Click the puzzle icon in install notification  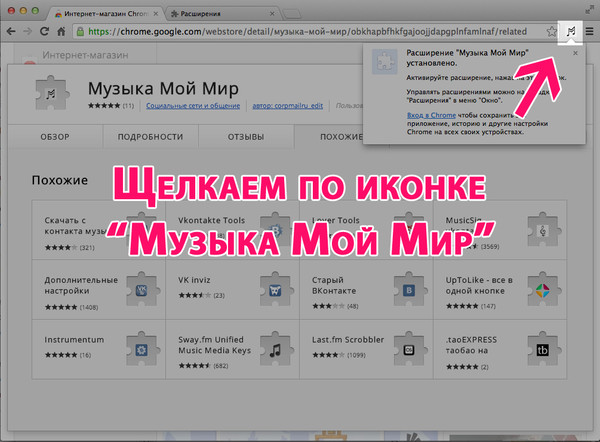(x=385, y=62)
